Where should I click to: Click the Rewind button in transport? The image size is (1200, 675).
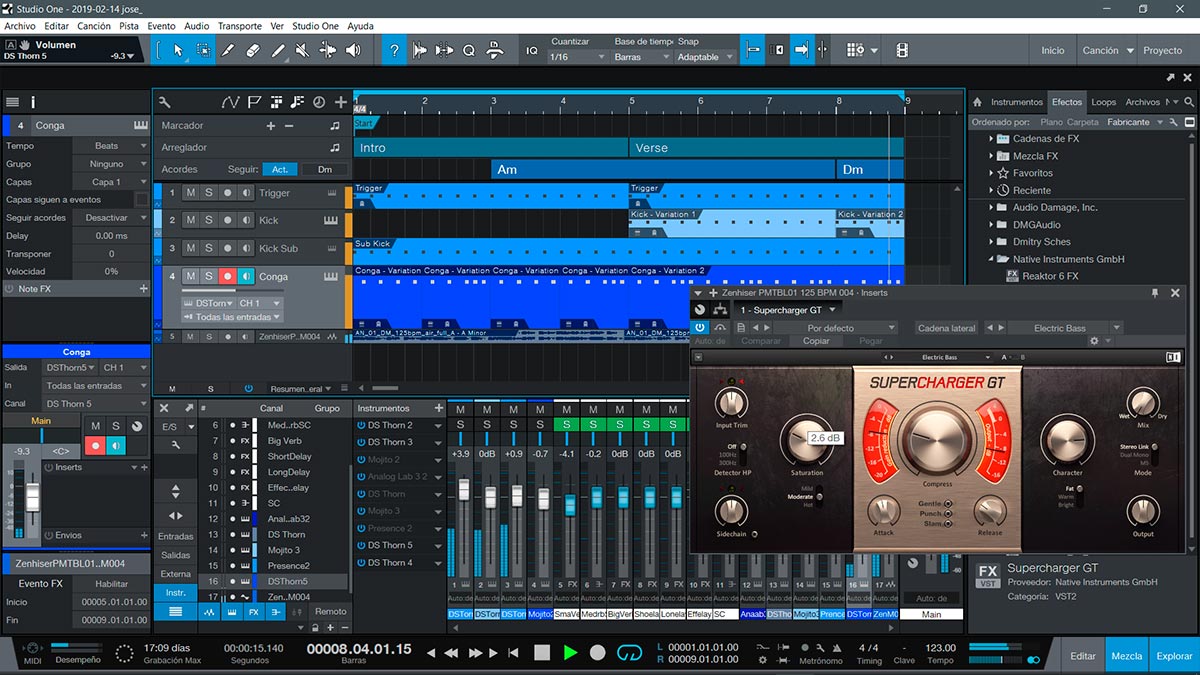click(x=451, y=653)
